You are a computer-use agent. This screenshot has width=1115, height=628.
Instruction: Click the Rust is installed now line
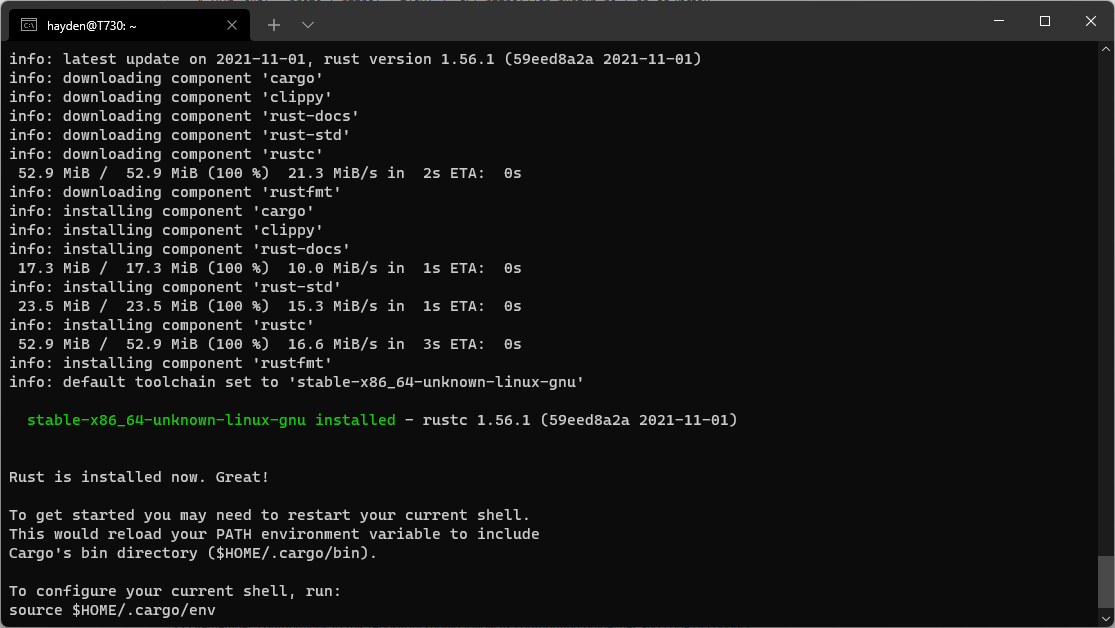137,477
